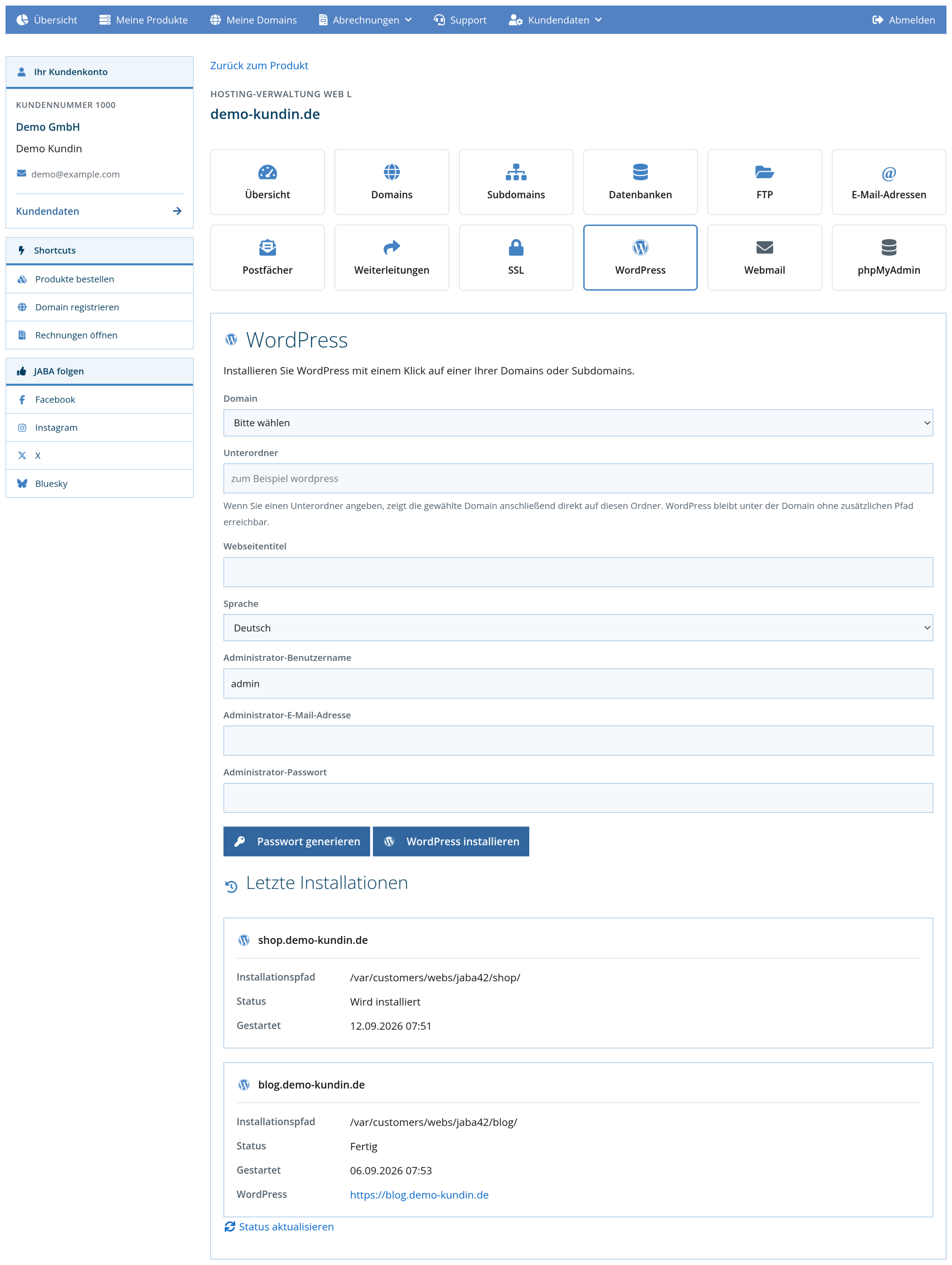The image size is (952, 1265).
Task: Focus the Administrator-E-Mail-Adresse input field
Action: [x=578, y=740]
